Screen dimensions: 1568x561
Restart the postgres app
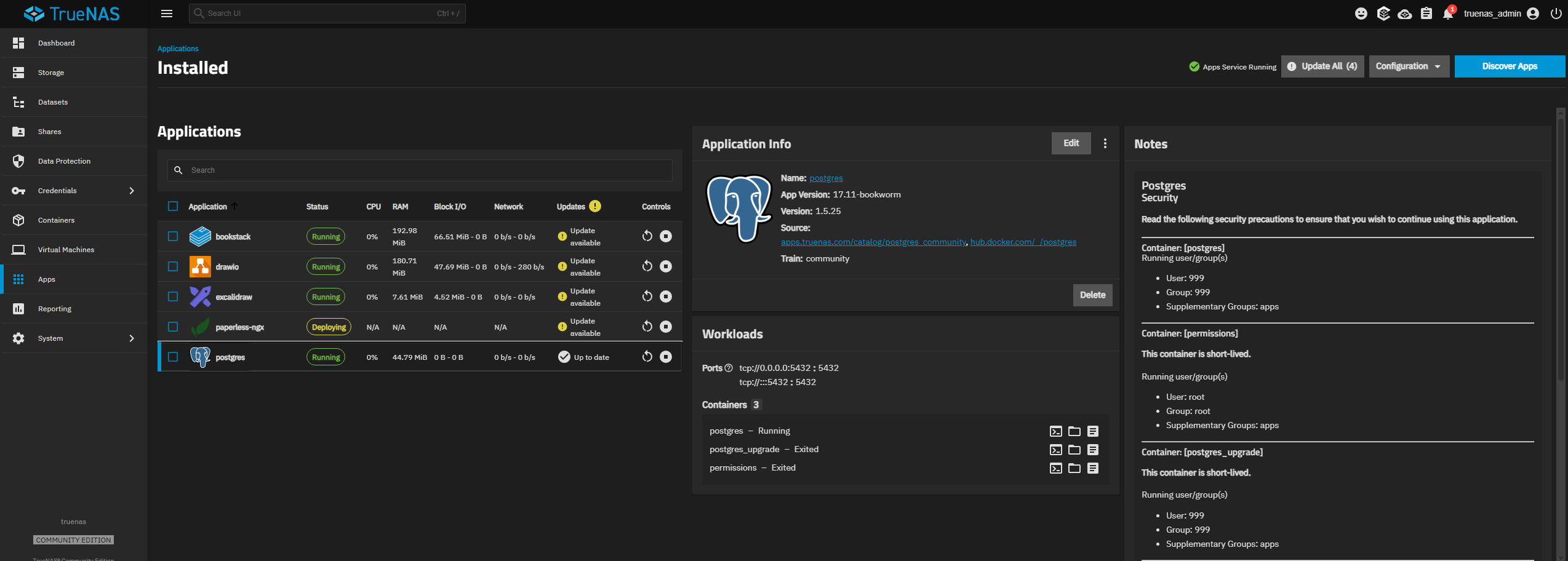coord(647,357)
